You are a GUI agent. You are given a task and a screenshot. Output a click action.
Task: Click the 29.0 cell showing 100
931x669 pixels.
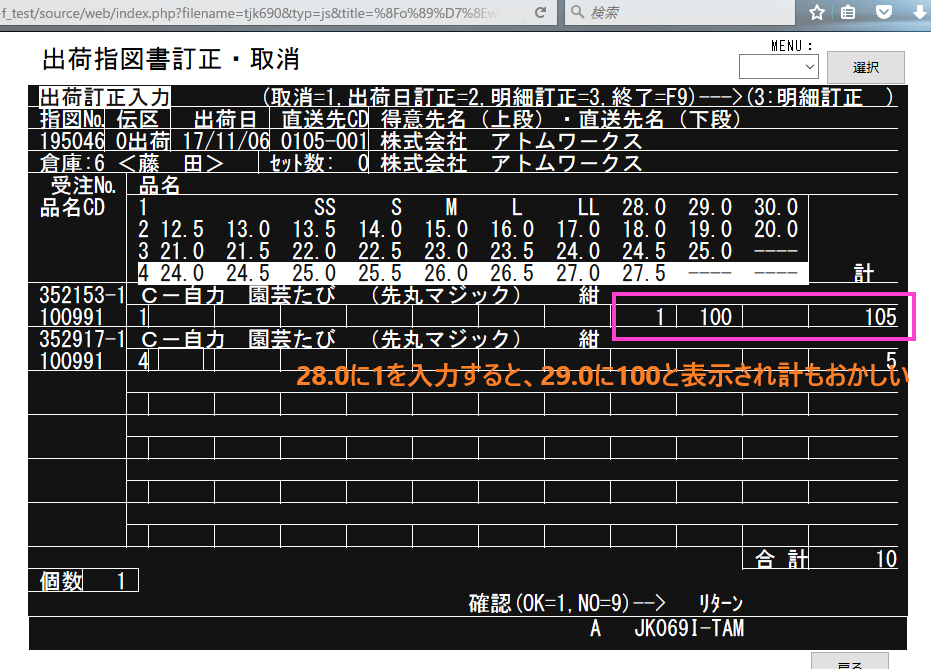tap(709, 317)
